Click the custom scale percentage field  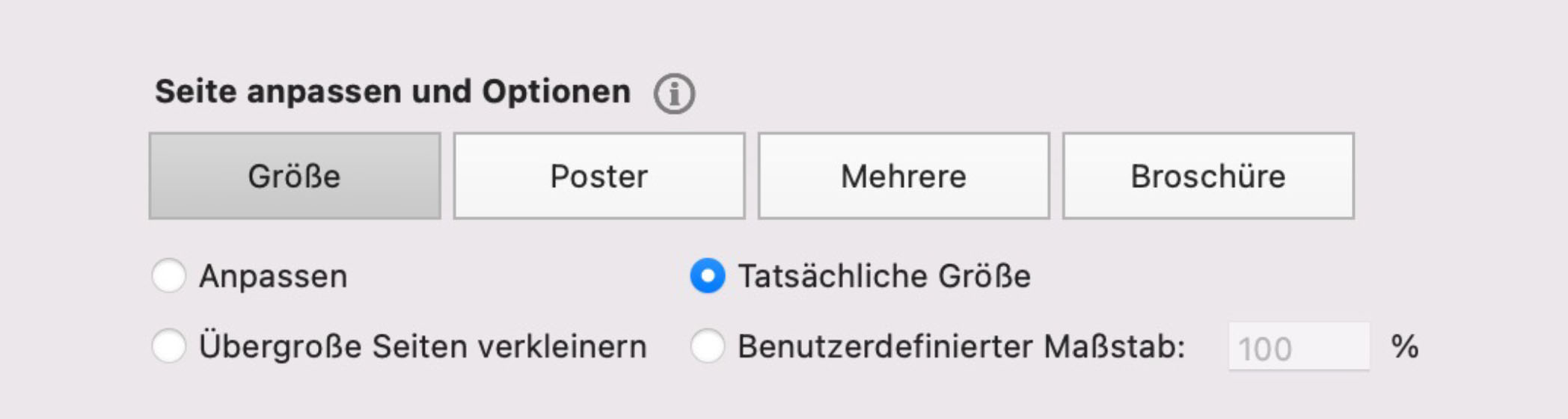pos(1299,347)
